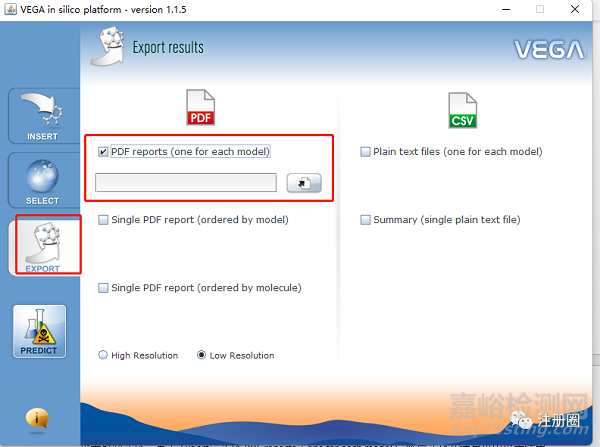The height and width of the screenshot is (447, 600).
Task: Click the PDF reports output path field
Action: click(186, 182)
